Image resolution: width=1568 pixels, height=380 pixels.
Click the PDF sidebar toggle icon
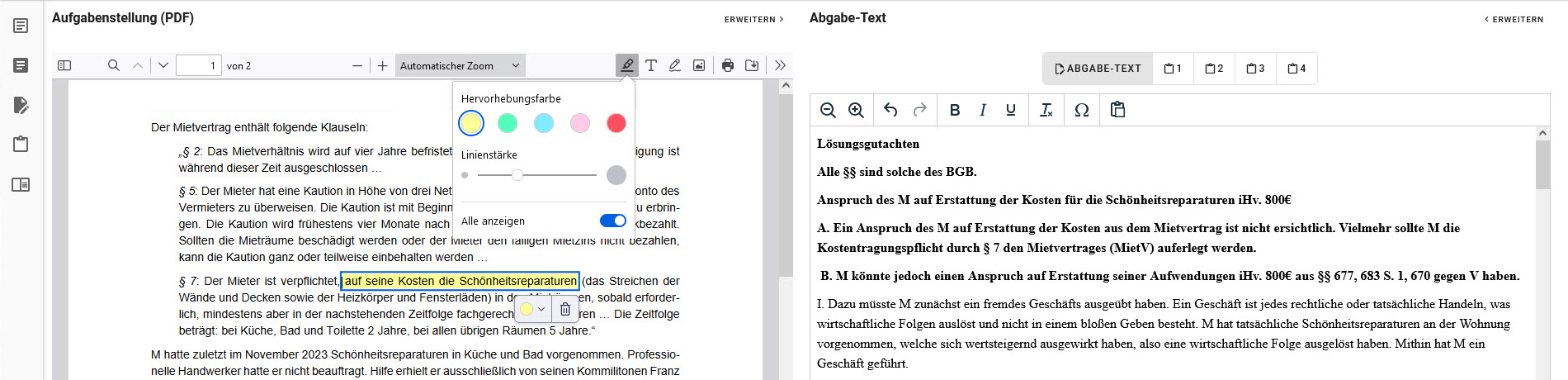[64, 66]
